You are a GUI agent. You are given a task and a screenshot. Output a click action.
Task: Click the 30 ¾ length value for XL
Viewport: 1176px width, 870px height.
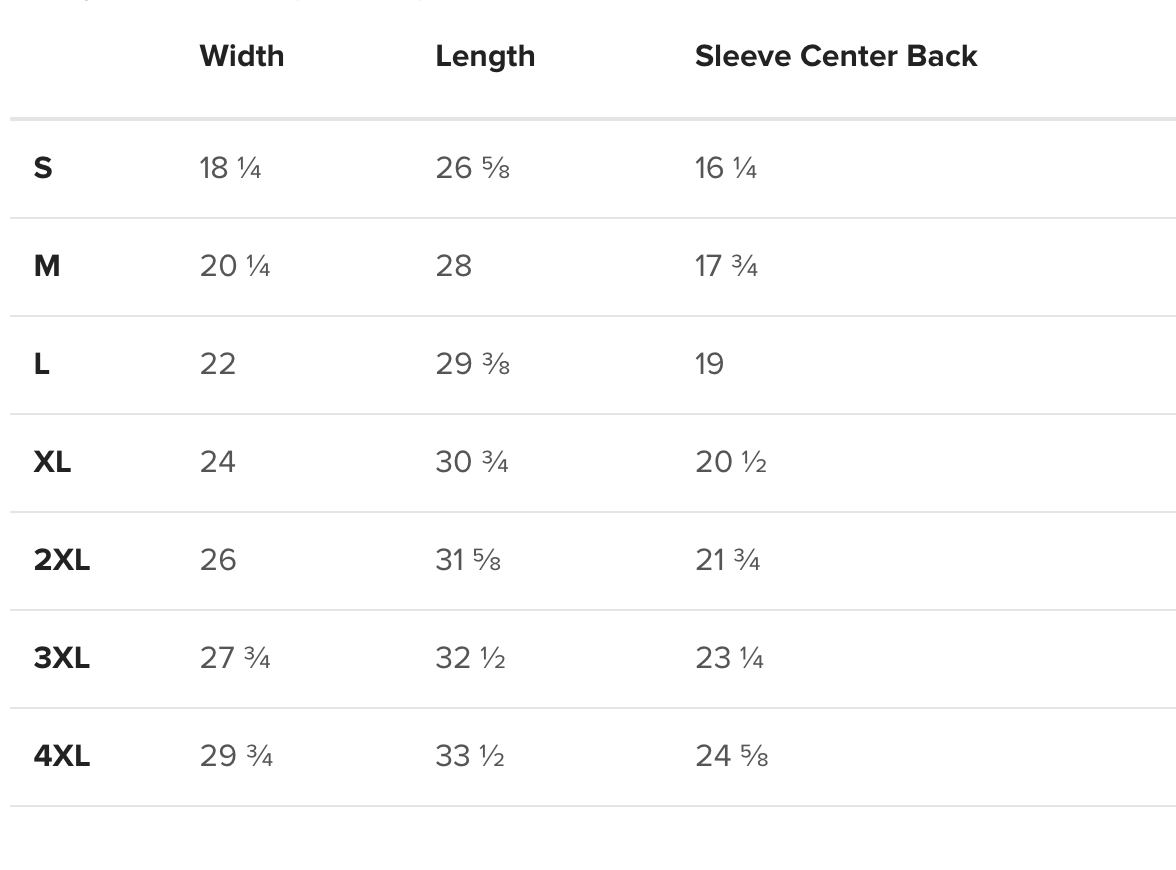(x=472, y=462)
